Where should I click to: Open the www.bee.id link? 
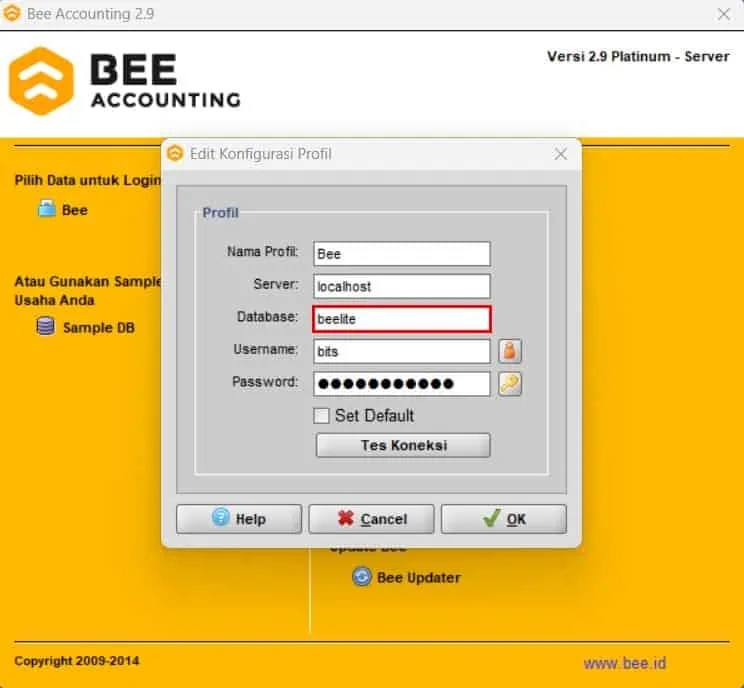point(624,662)
